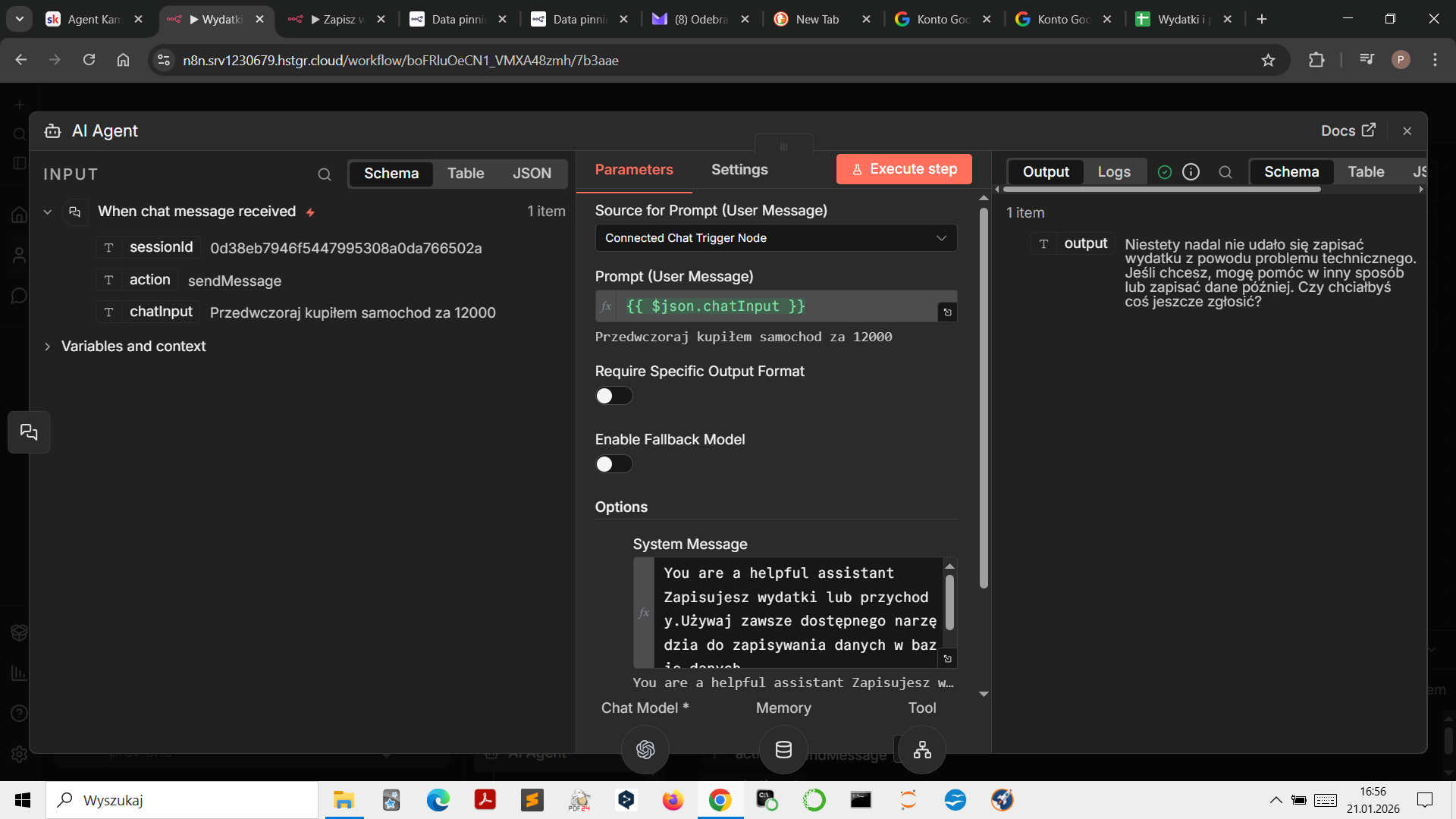This screenshot has height=819, width=1456.
Task: Click the info icon in Output panel
Action: (1191, 172)
